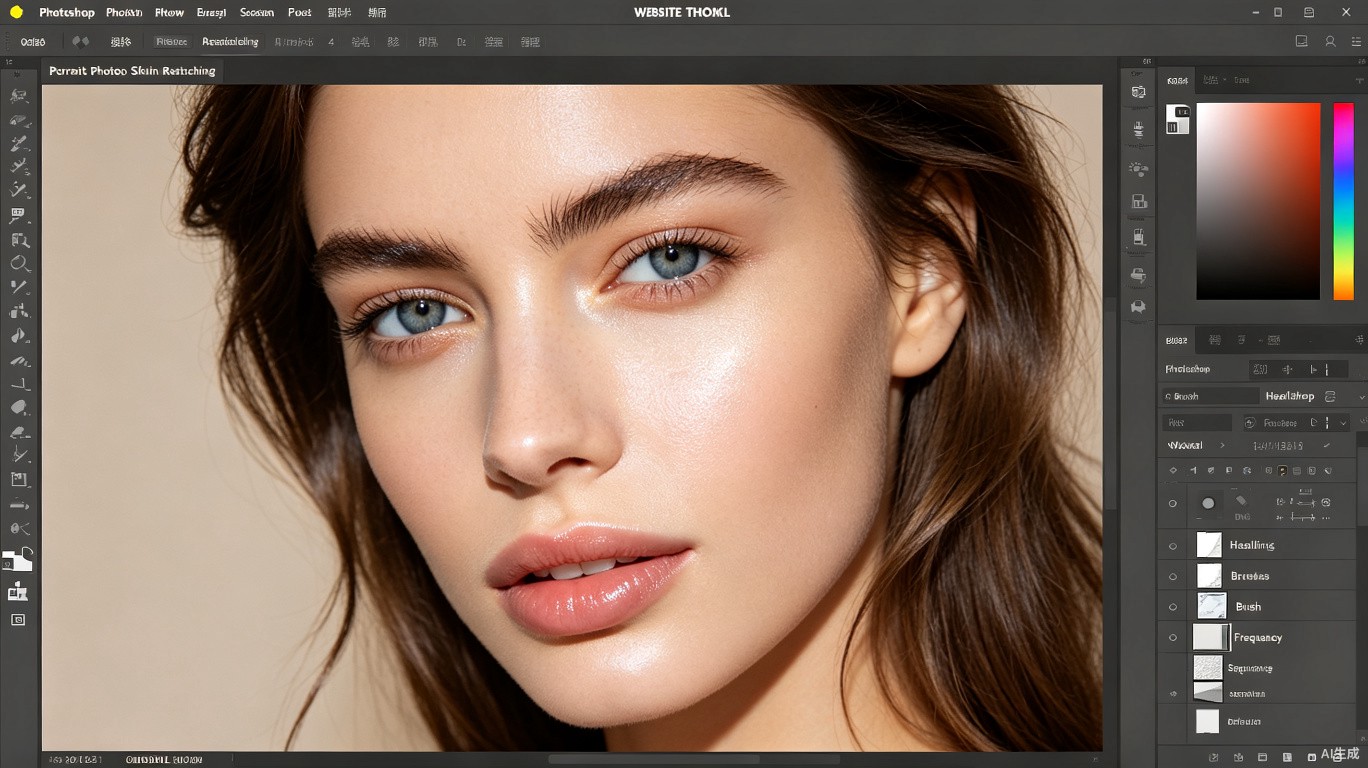1368x768 pixels.
Task: Click the foreground/background color squares in toolbar
Action: pos(17,559)
